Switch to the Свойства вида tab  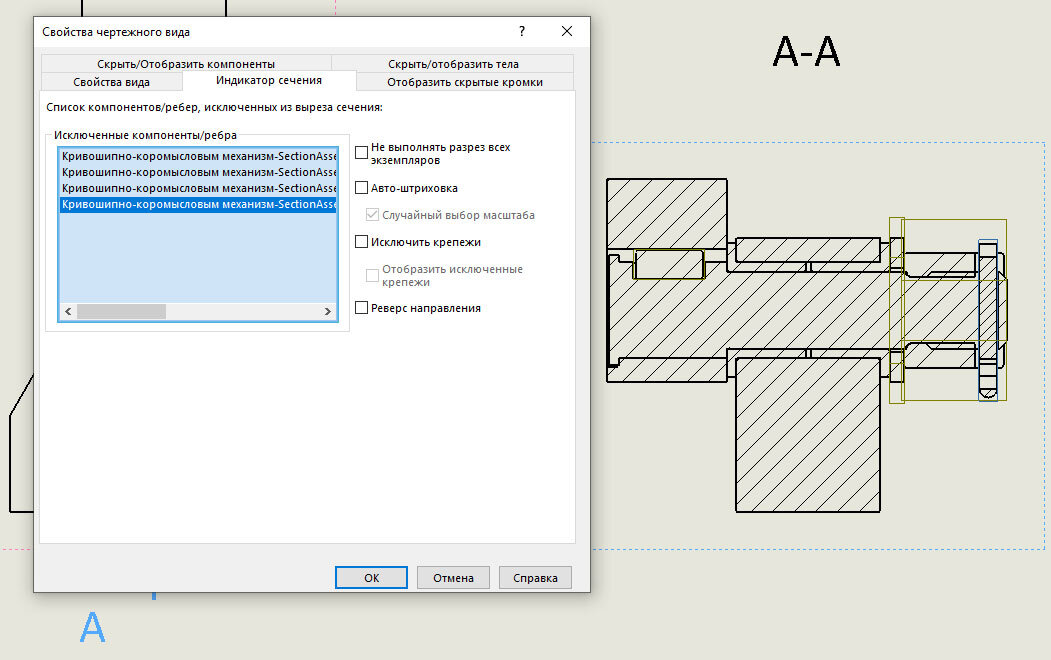pyautogui.click(x=111, y=82)
